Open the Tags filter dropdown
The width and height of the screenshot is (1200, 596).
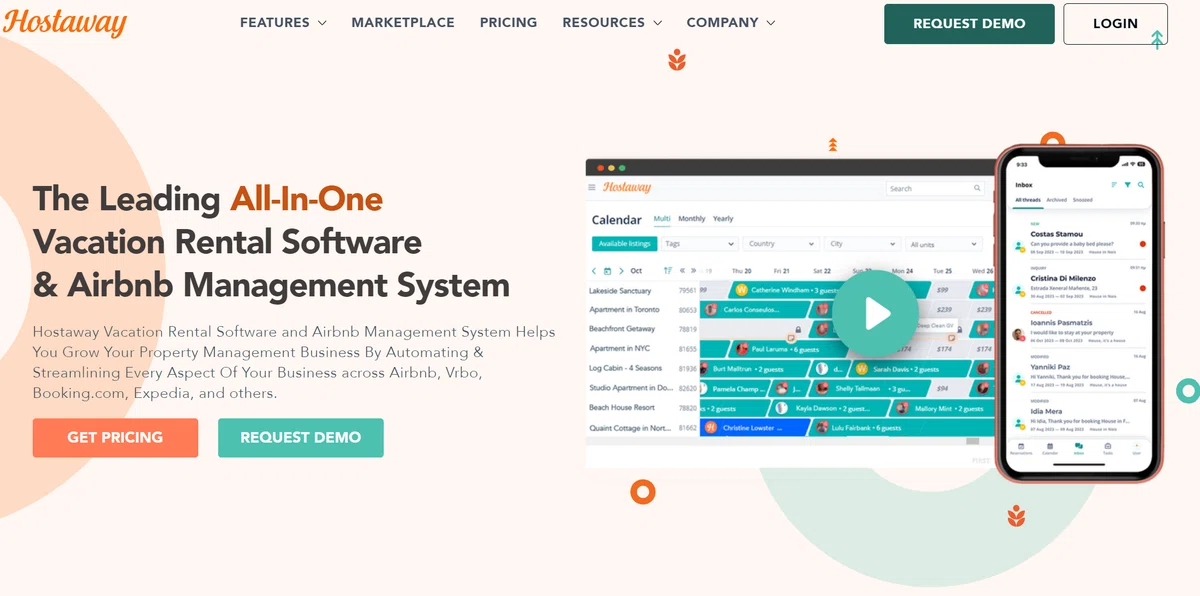point(699,244)
